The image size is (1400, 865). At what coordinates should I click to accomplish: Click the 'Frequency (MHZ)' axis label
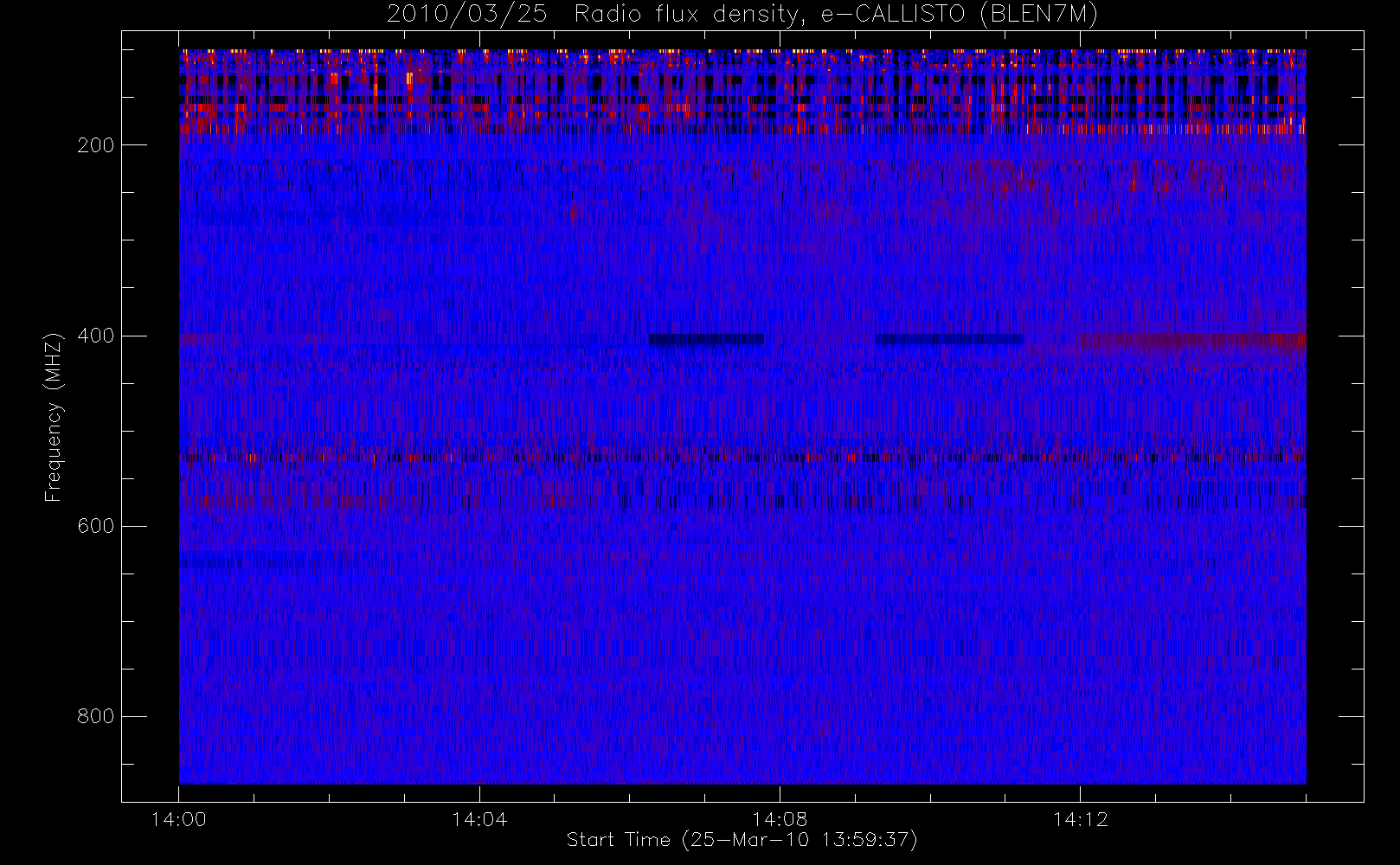pyautogui.click(x=54, y=417)
